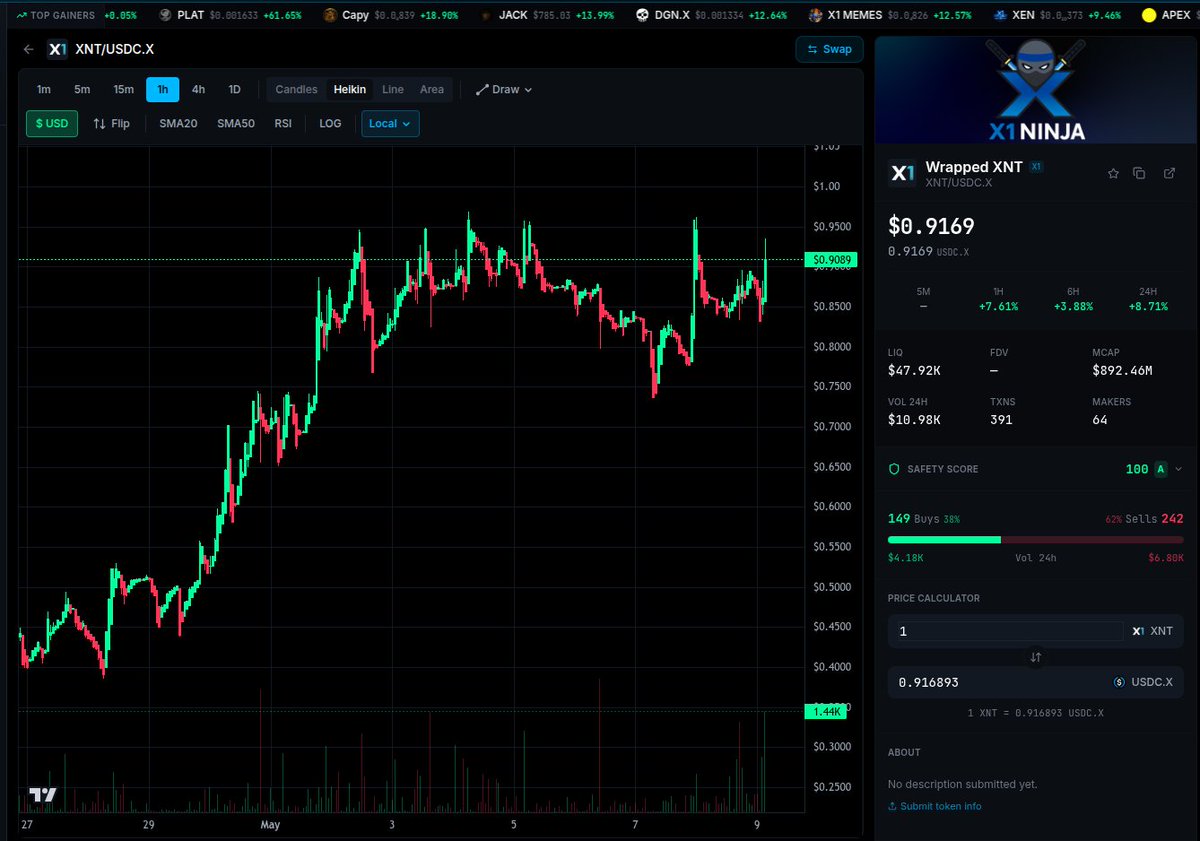Open the Swap panel

tap(829, 49)
